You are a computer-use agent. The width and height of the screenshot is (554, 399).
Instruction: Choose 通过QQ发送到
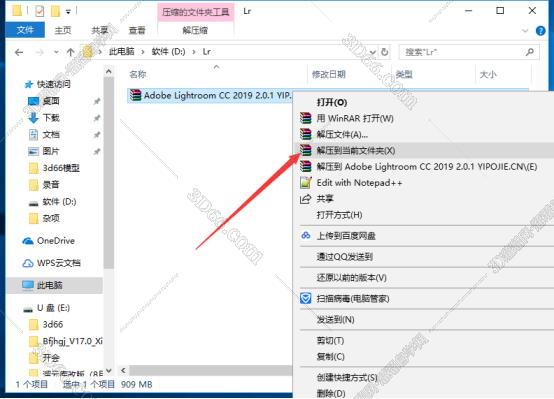click(x=424, y=257)
